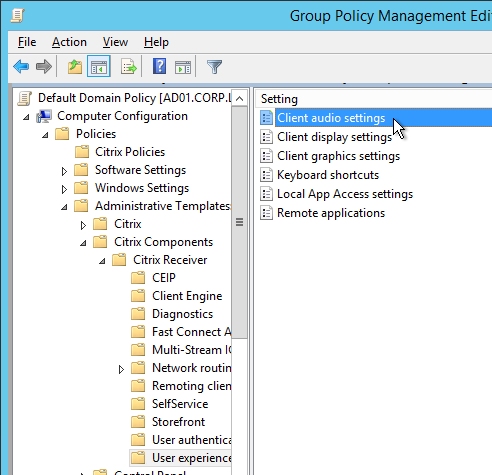Click the Up one level folder icon
The height and width of the screenshot is (475, 492).
pyautogui.click(x=75, y=67)
